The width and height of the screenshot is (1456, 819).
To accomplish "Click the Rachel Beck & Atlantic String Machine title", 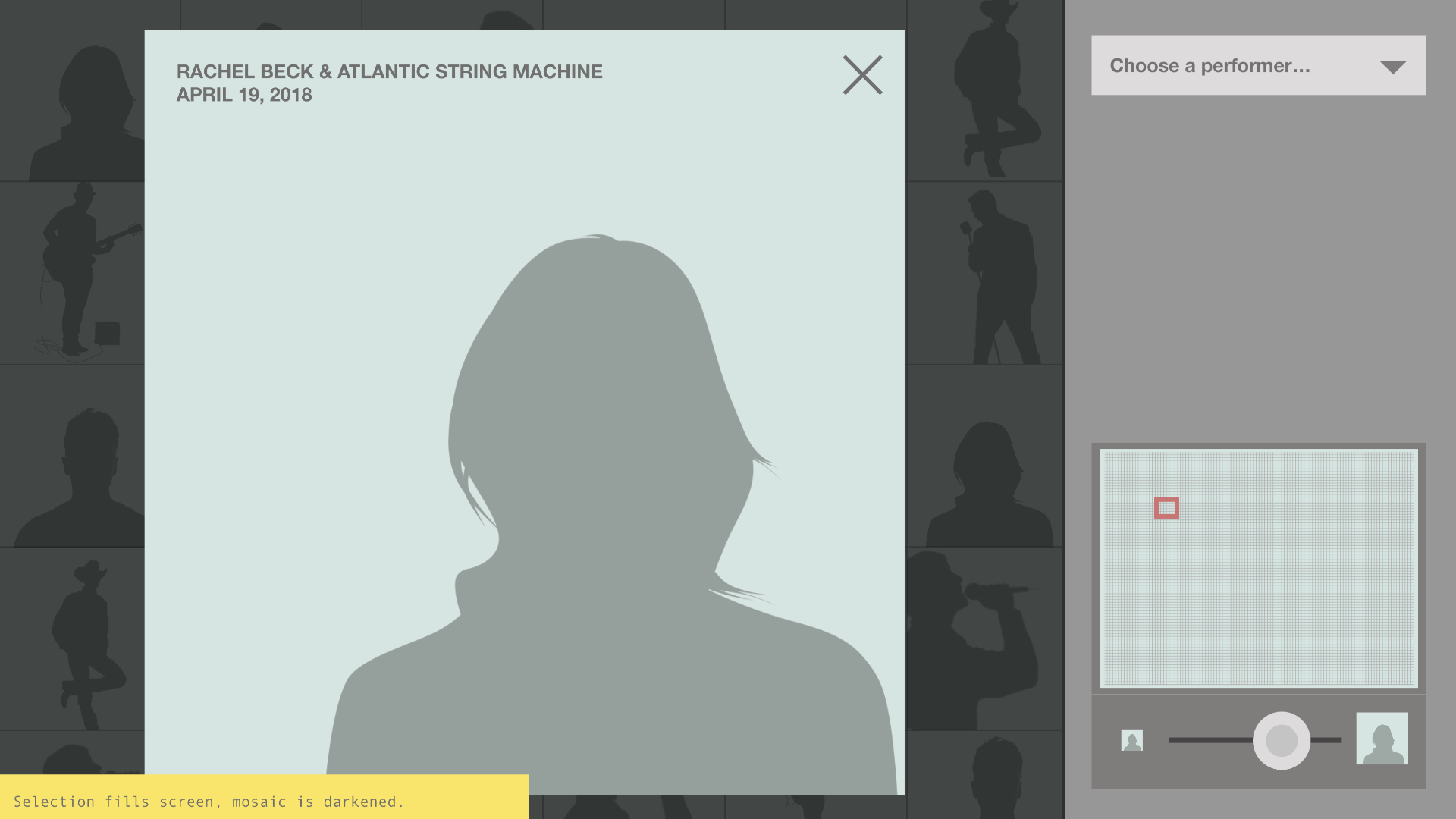I will coord(389,71).
